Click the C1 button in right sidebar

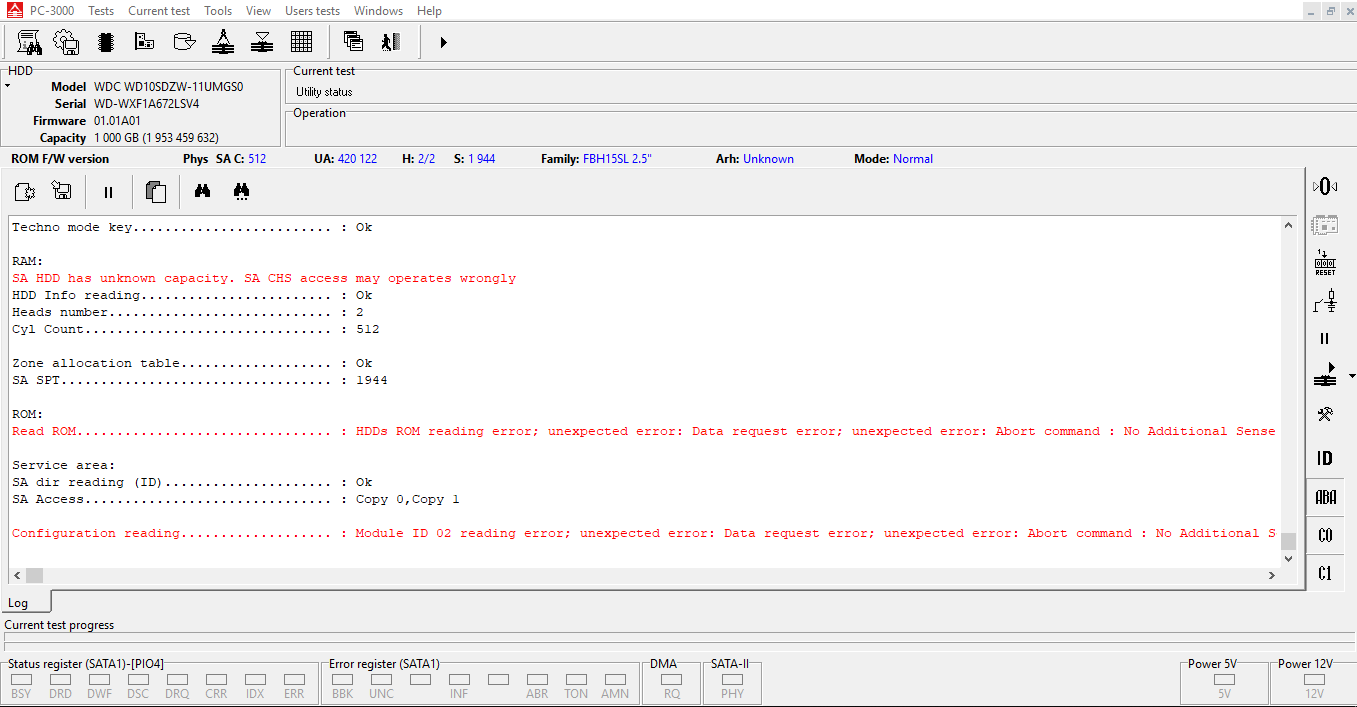1325,573
